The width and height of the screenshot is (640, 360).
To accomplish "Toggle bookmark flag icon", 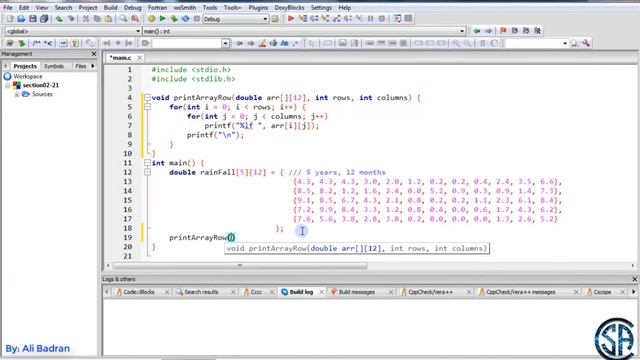I will (503, 31).
